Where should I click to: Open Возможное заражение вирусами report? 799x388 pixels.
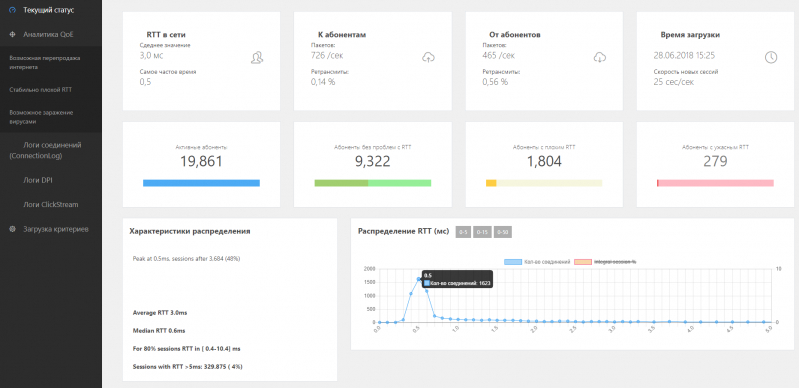coord(41,117)
